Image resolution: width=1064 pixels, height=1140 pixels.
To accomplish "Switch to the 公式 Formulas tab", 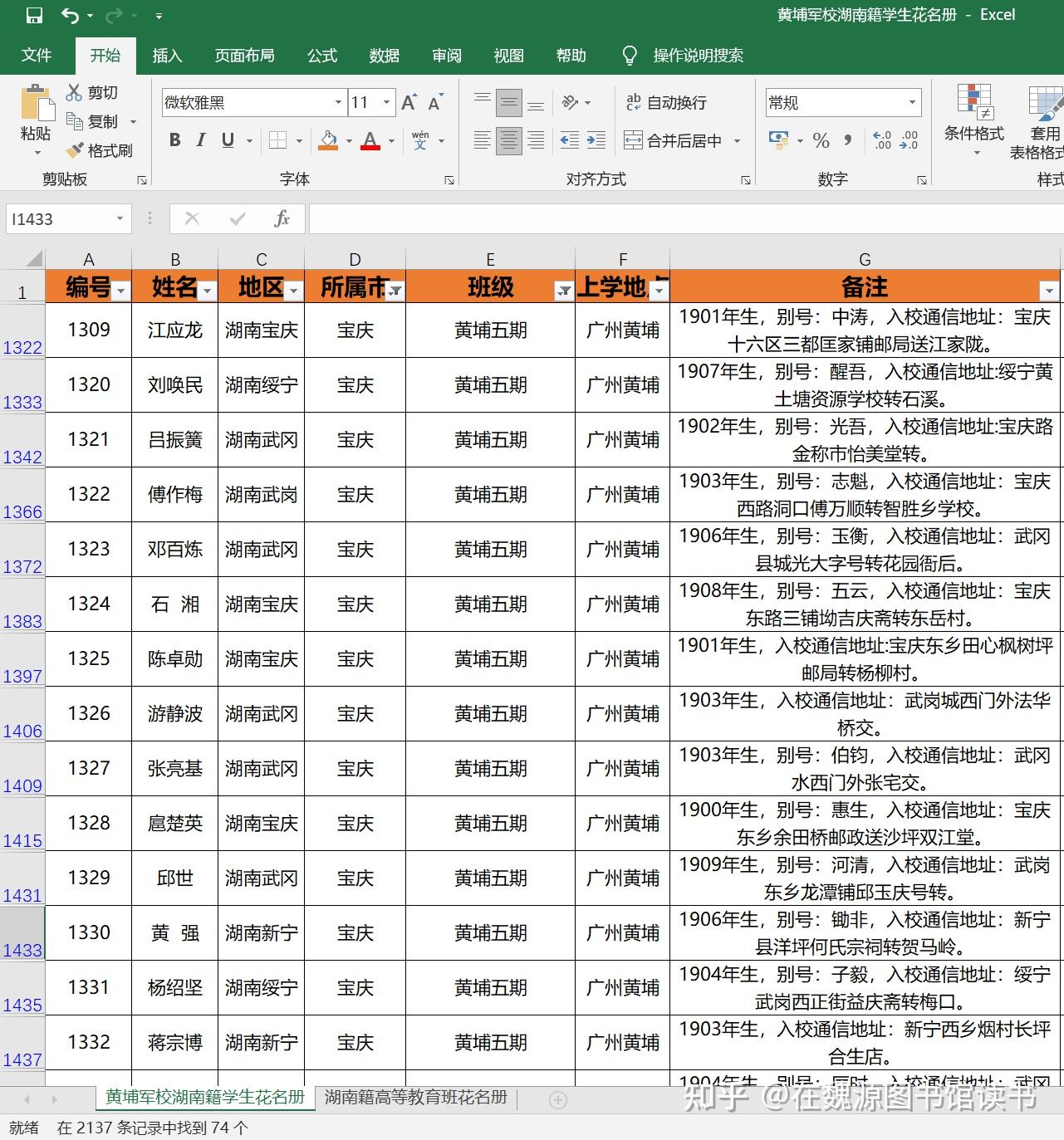I will 322,55.
